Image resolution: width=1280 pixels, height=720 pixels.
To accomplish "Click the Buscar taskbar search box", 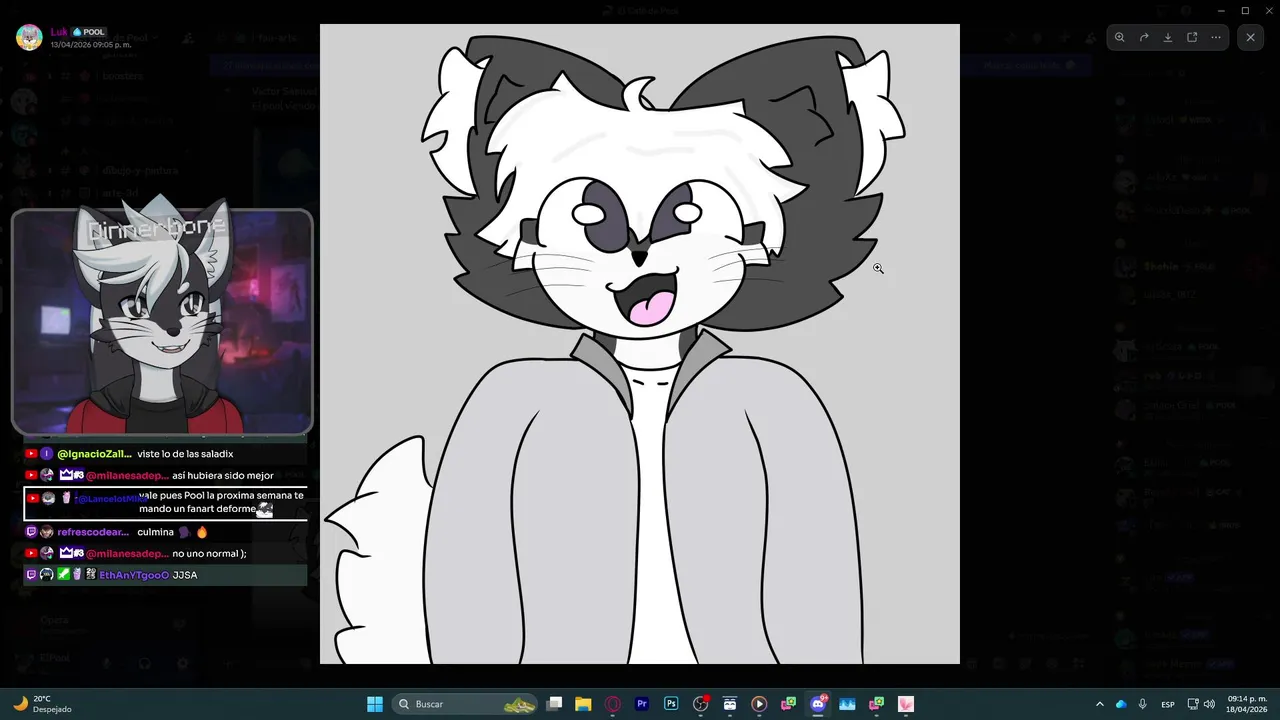I will 466,704.
